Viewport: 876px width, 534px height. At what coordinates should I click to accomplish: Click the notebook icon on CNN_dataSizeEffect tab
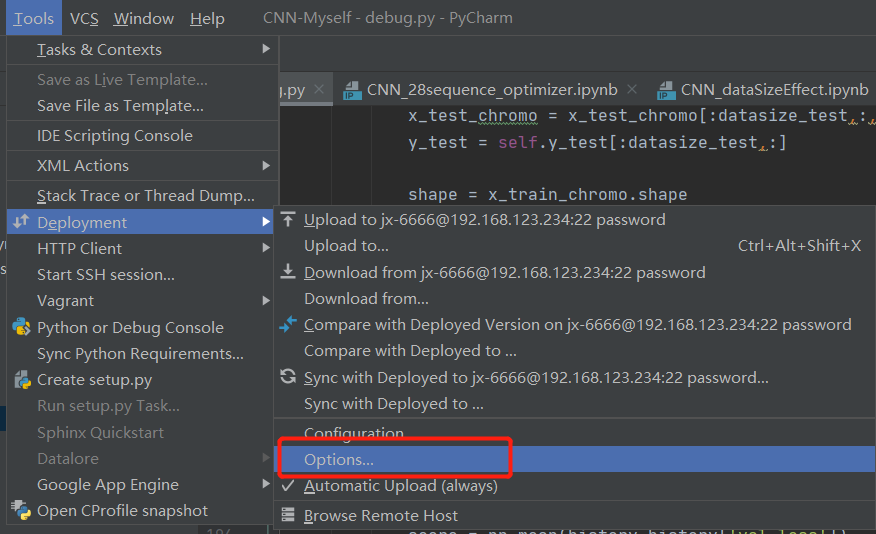(666, 90)
